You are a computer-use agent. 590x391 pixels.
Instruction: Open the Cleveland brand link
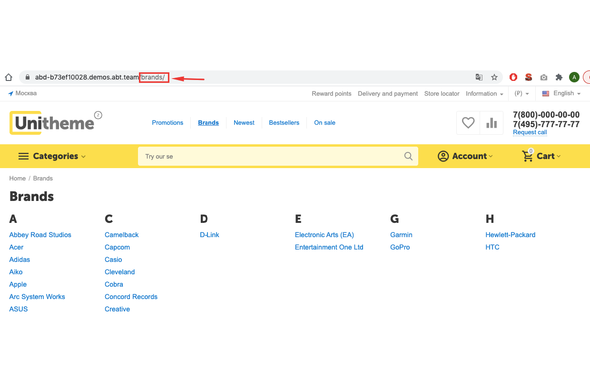(120, 272)
